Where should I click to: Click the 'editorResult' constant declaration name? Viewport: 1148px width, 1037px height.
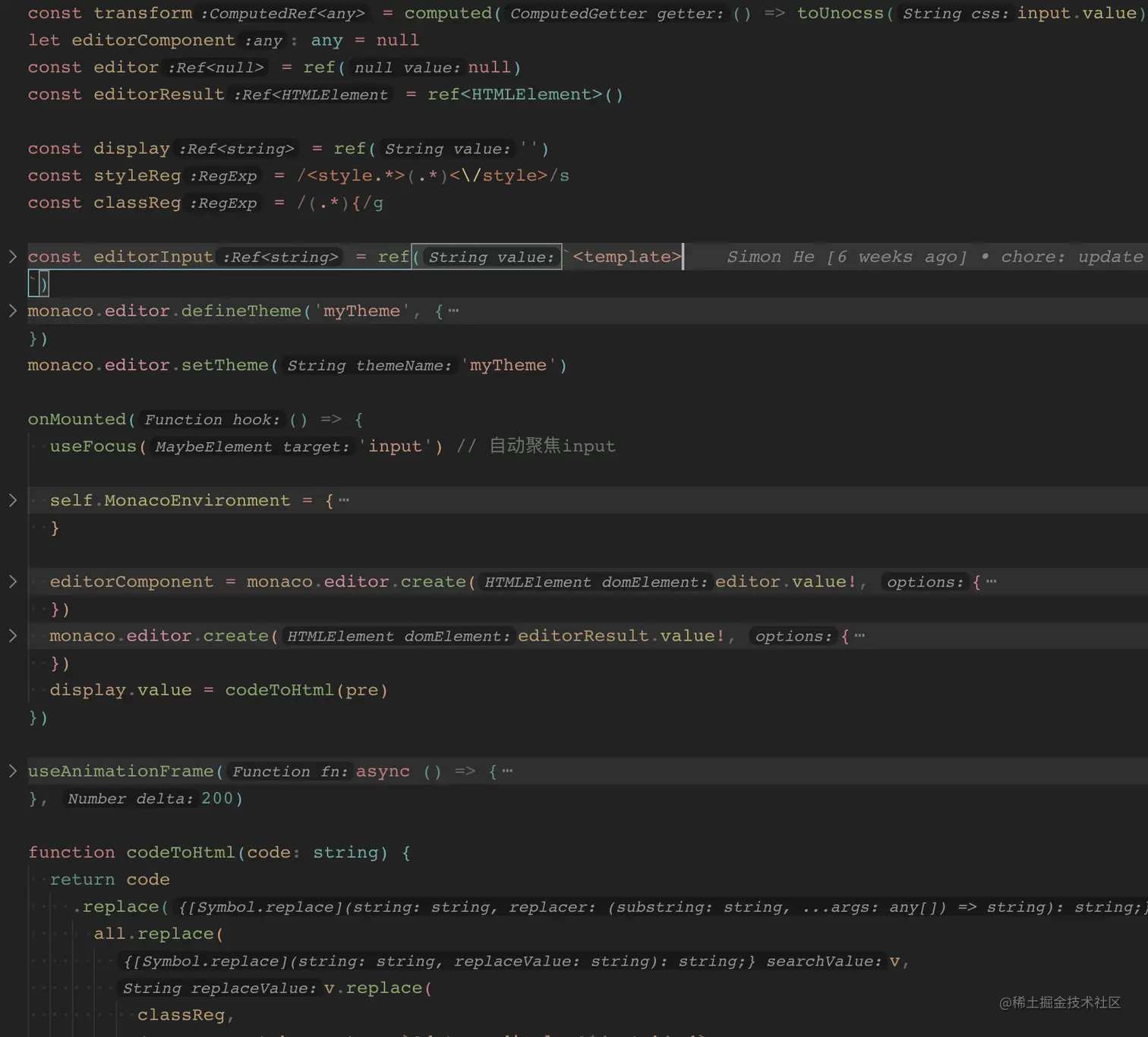click(x=159, y=94)
